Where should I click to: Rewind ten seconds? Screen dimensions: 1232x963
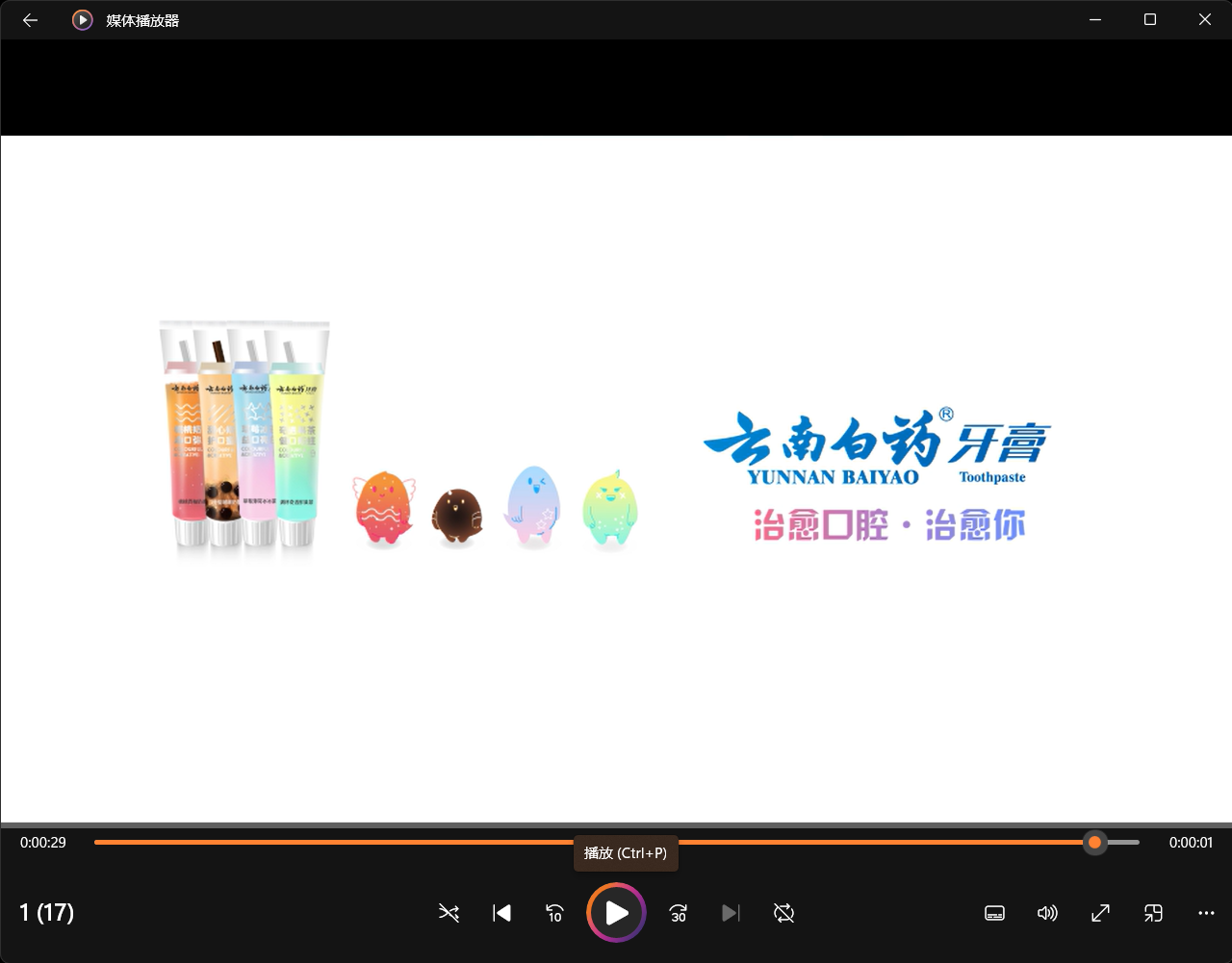554,913
